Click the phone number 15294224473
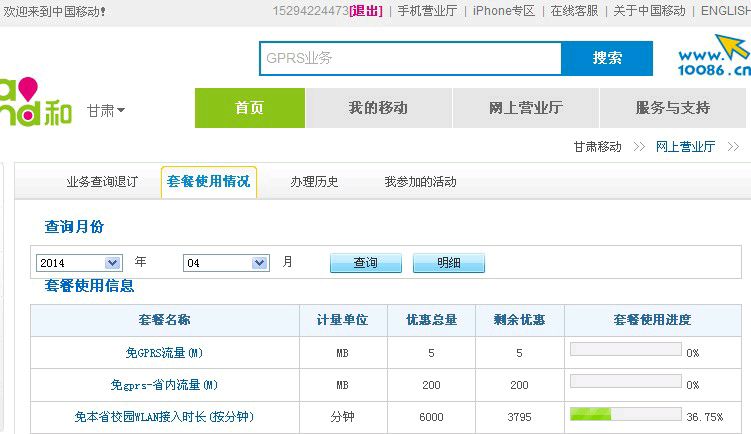Image resolution: width=751 pixels, height=434 pixels. click(310, 11)
